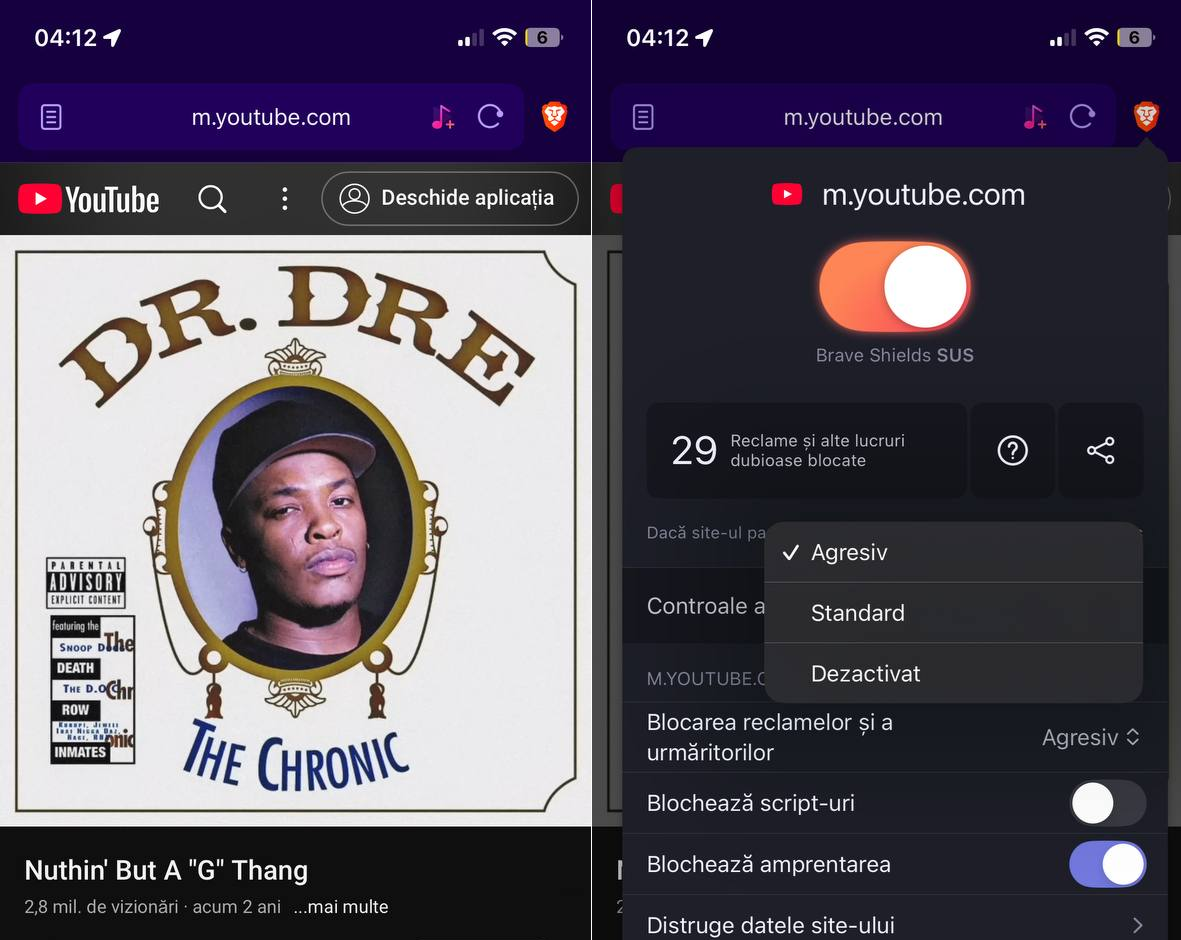1181x940 pixels.
Task: Select Standard blocking level
Action: 954,612
